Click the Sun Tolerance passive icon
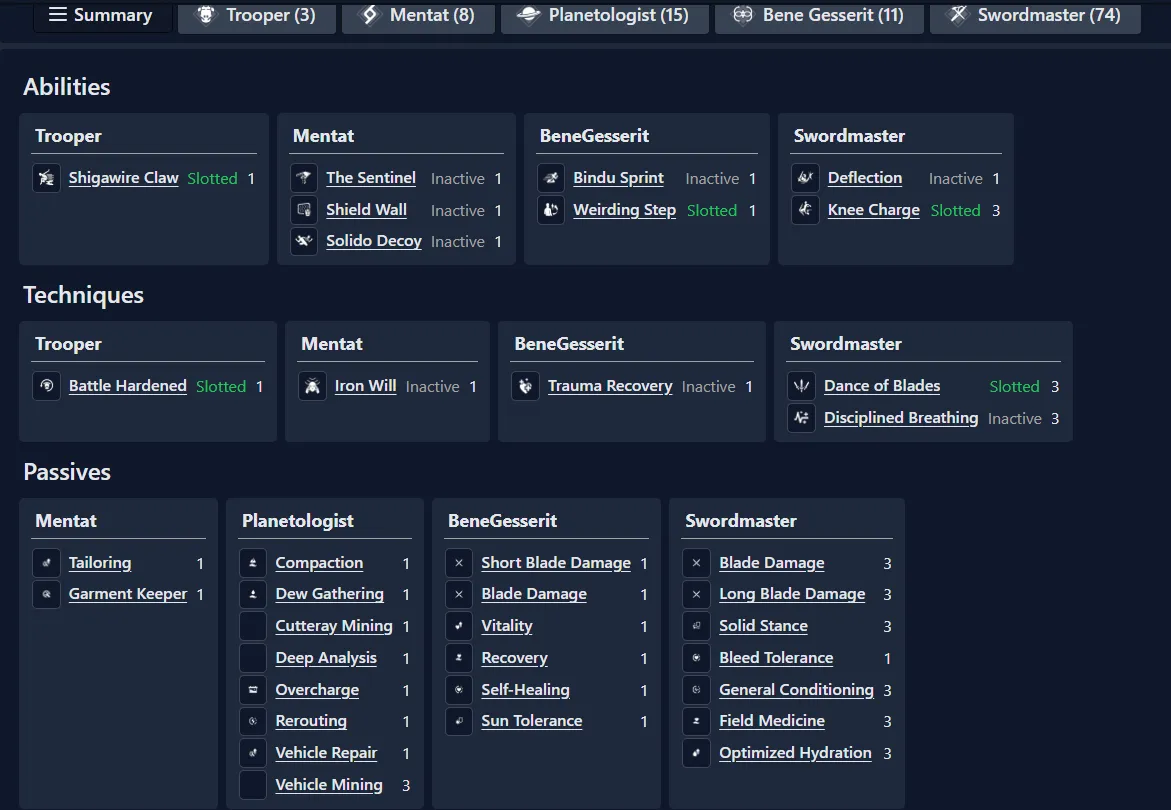This screenshot has height=810, width=1171. [x=459, y=722]
